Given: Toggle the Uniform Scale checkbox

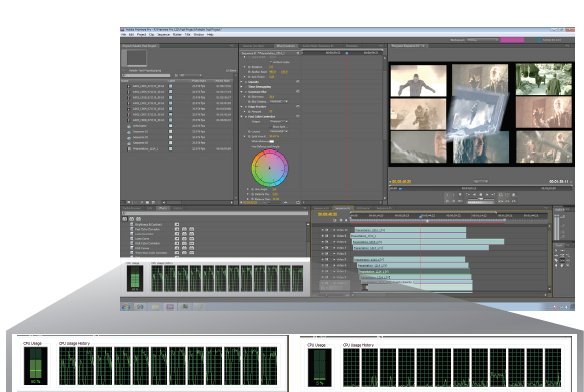Looking at the screenshot, I should pos(271,62).
